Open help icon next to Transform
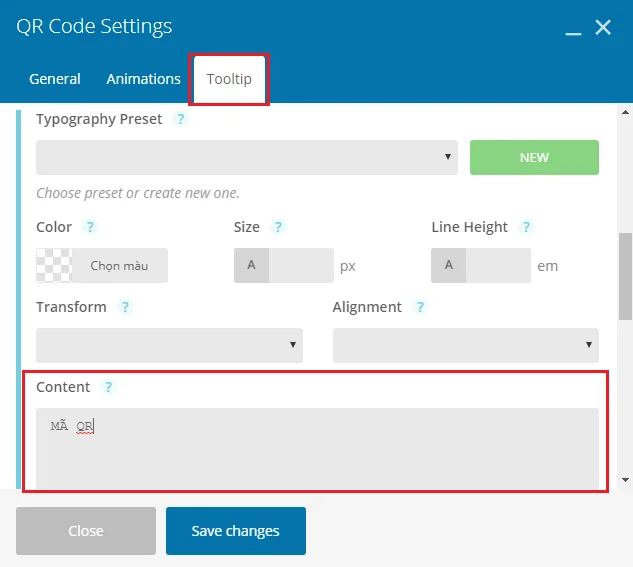Screen dimensions: 633x567 [x=125, y=307]
